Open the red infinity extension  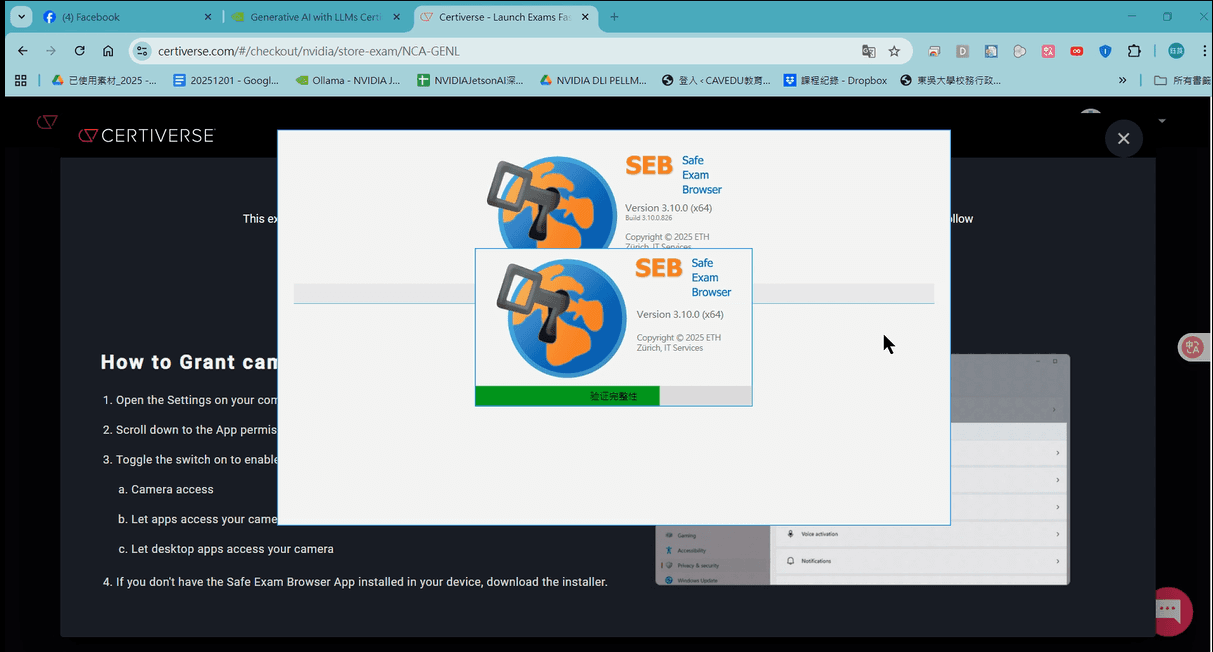pyautogui.click(x=1077, y=51)
